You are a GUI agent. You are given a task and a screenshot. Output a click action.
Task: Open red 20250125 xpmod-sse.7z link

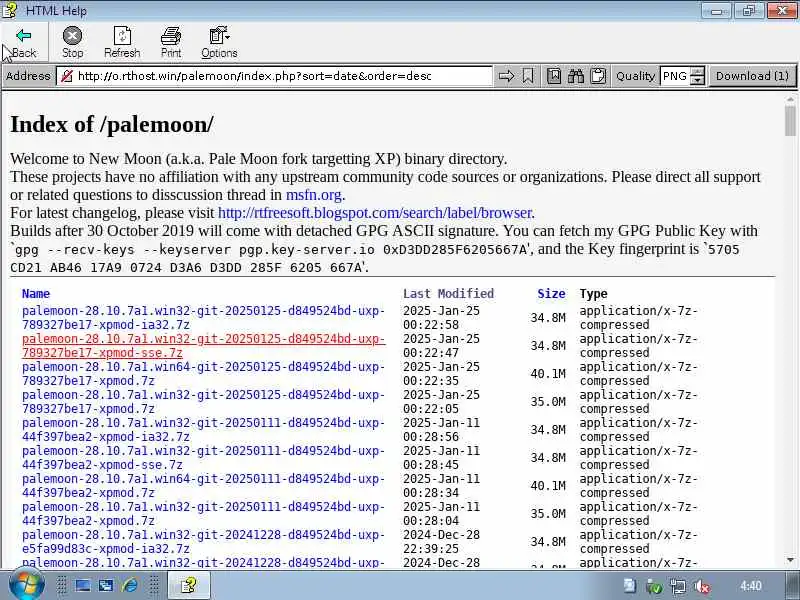coord(203,345)
